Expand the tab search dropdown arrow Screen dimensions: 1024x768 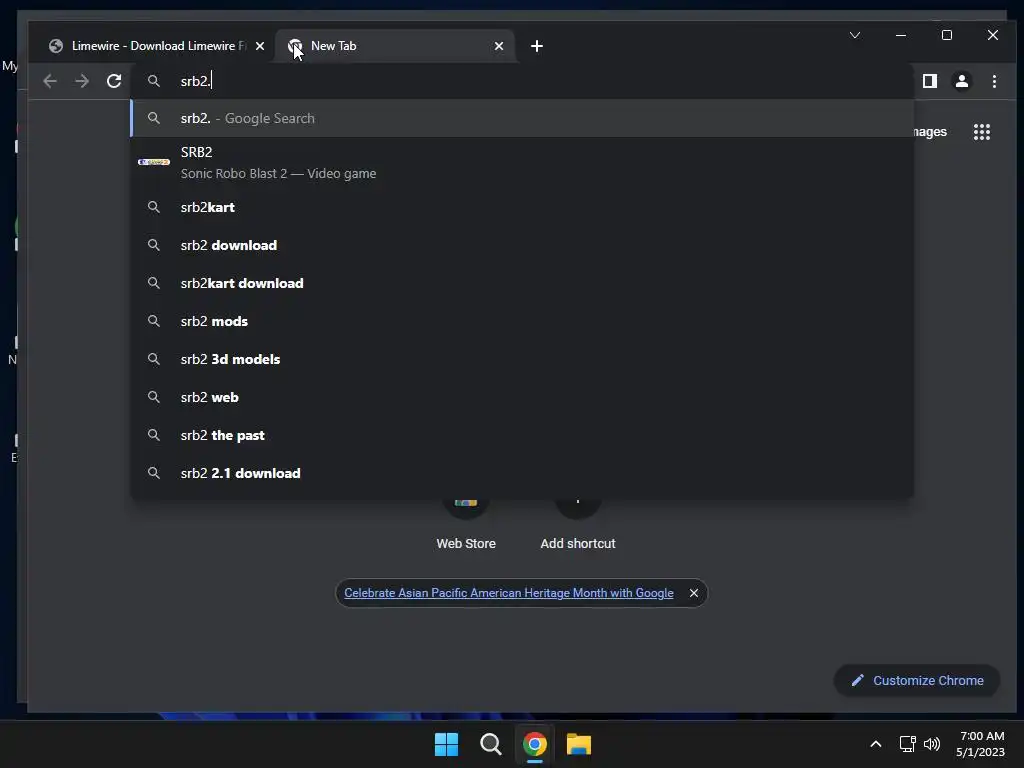[854, 35]
